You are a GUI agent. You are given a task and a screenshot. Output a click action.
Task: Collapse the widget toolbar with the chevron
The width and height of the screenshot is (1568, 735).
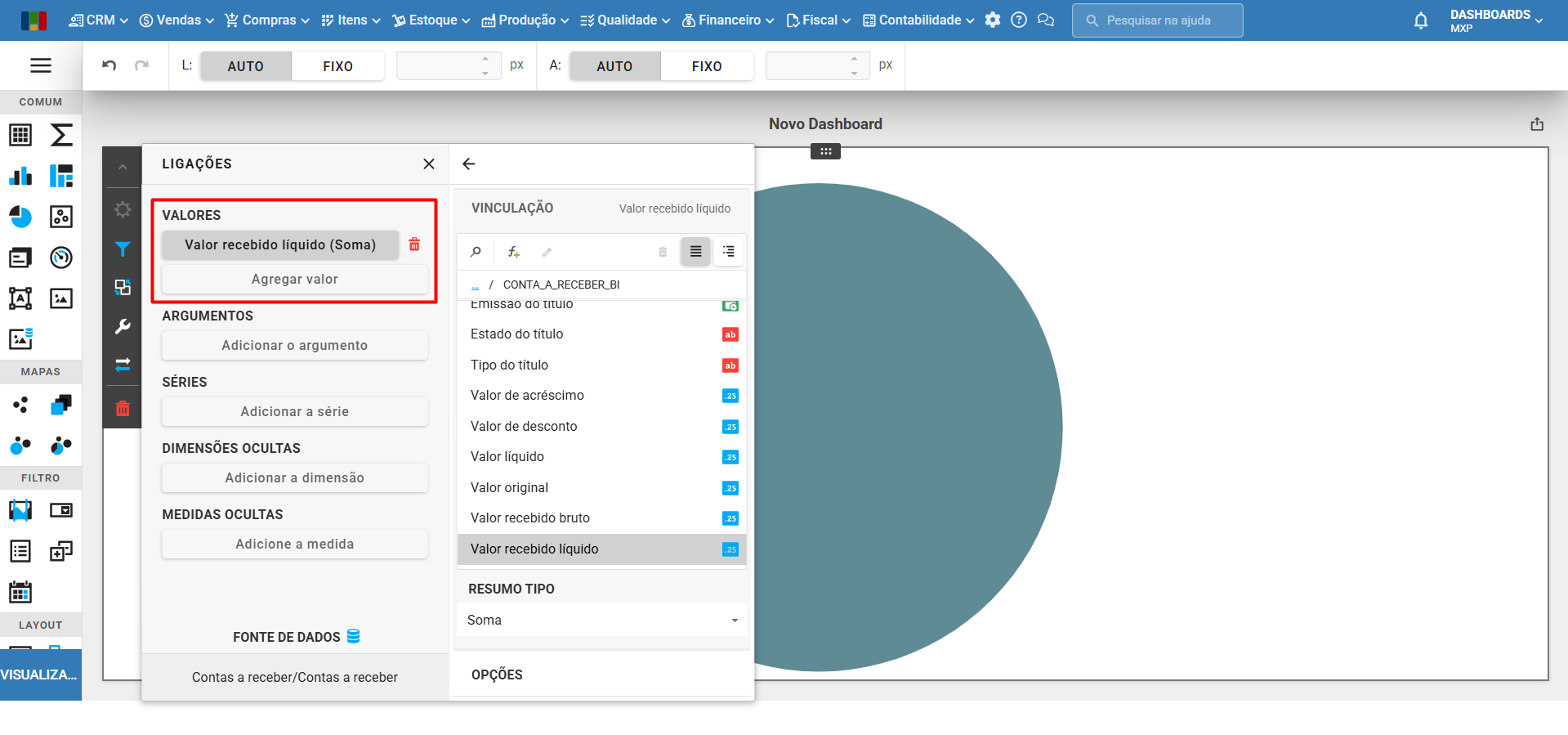click(x=123, y=167)
